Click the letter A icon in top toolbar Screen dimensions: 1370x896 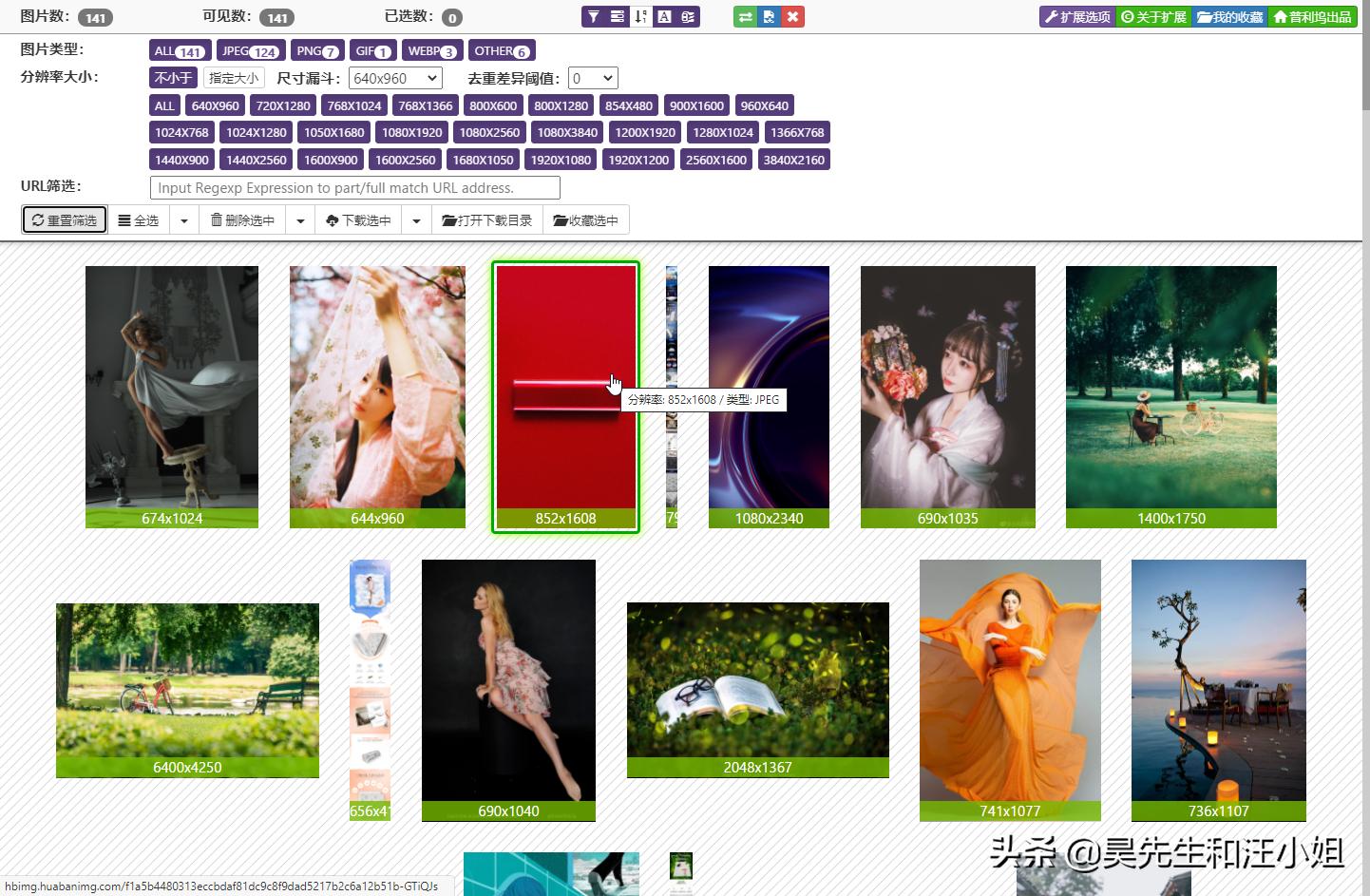[x=664, y=16]
